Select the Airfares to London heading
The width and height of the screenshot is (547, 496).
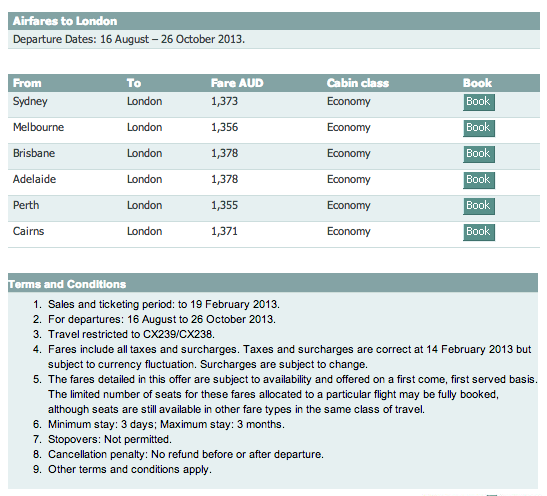click(x=65, y=21)
